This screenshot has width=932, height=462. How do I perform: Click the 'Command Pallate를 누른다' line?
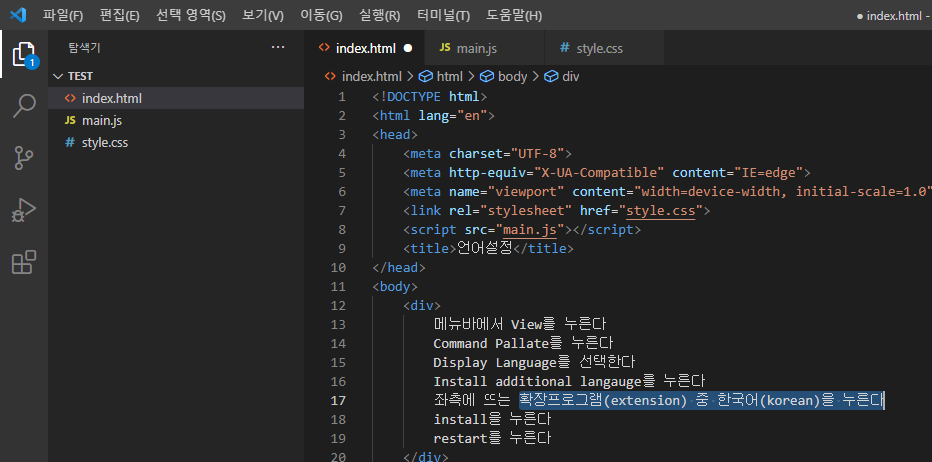[522, 344]
